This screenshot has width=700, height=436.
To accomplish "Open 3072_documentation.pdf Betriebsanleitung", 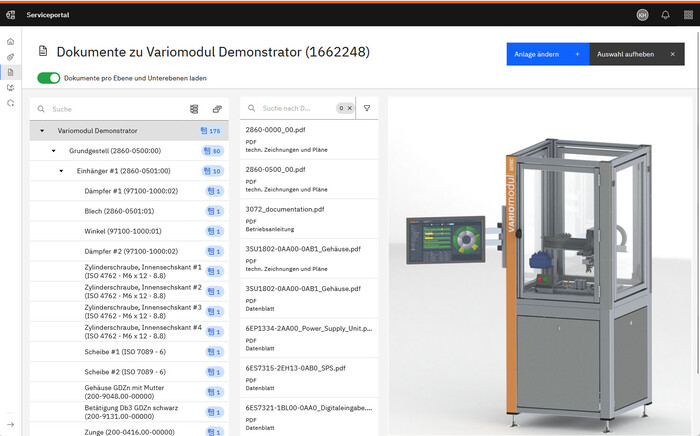I will (x=309, y=219).
